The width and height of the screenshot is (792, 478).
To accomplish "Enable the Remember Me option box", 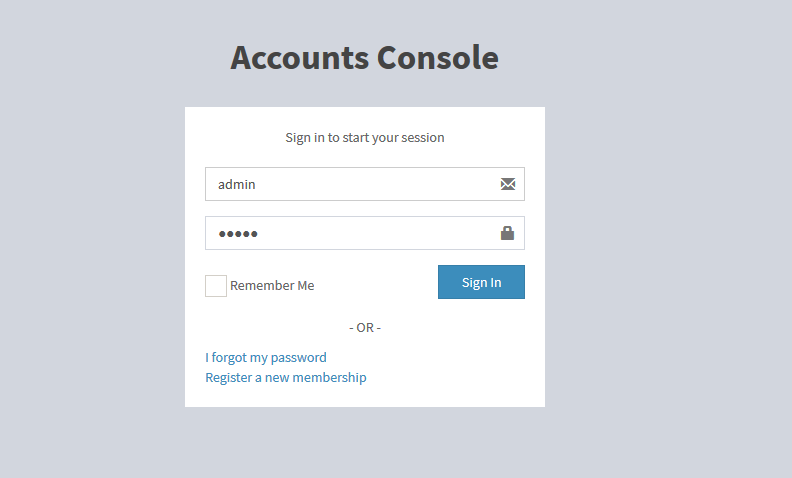I will tap(216, 286).
